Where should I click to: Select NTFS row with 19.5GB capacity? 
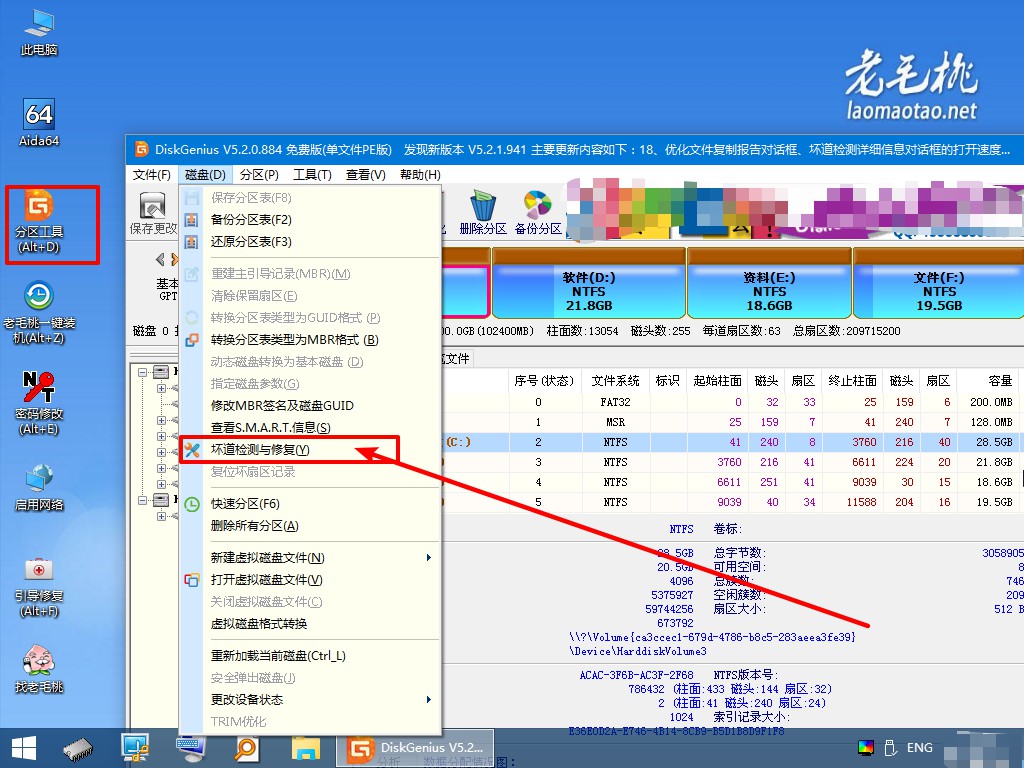[731, 502]
